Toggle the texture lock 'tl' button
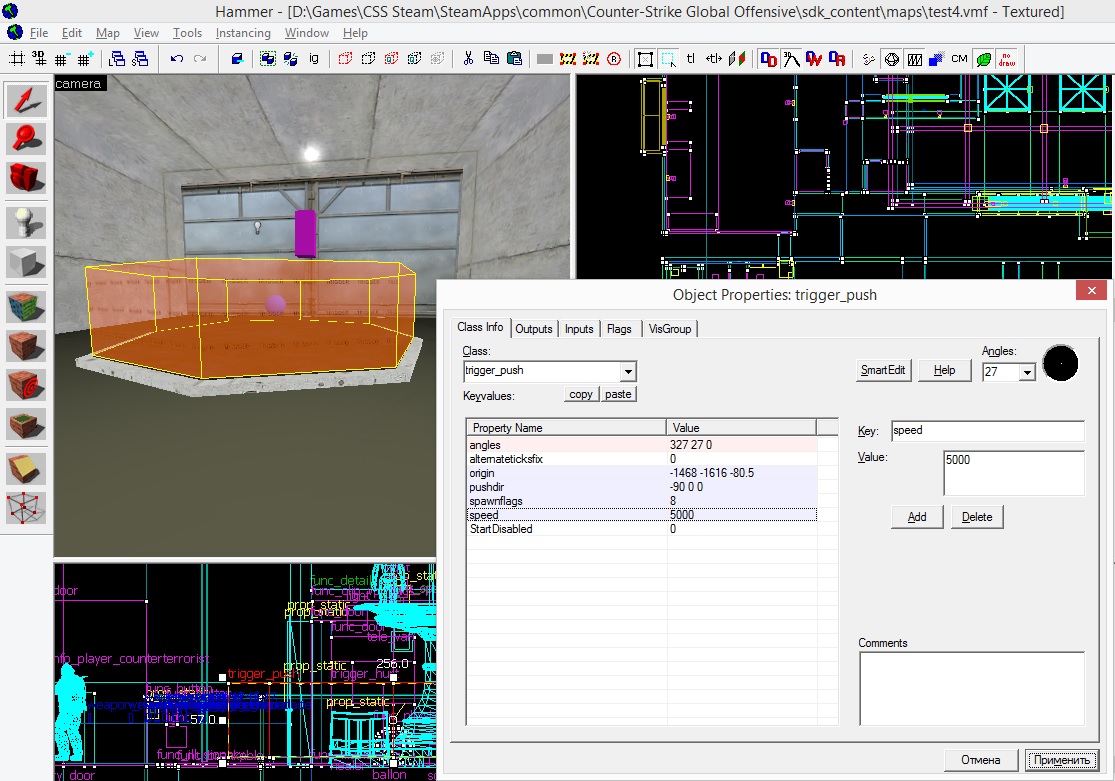This screenshot has width=1115, height=781. click(690, 59)
